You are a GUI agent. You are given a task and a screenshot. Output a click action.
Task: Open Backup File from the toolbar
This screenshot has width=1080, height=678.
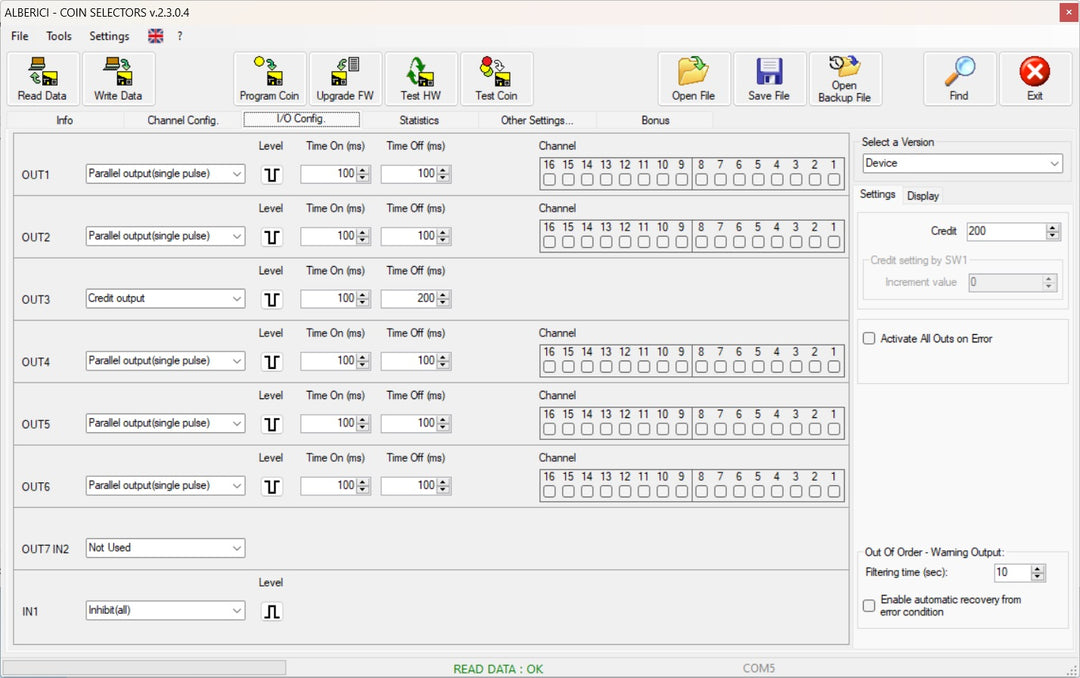(844, 79)
